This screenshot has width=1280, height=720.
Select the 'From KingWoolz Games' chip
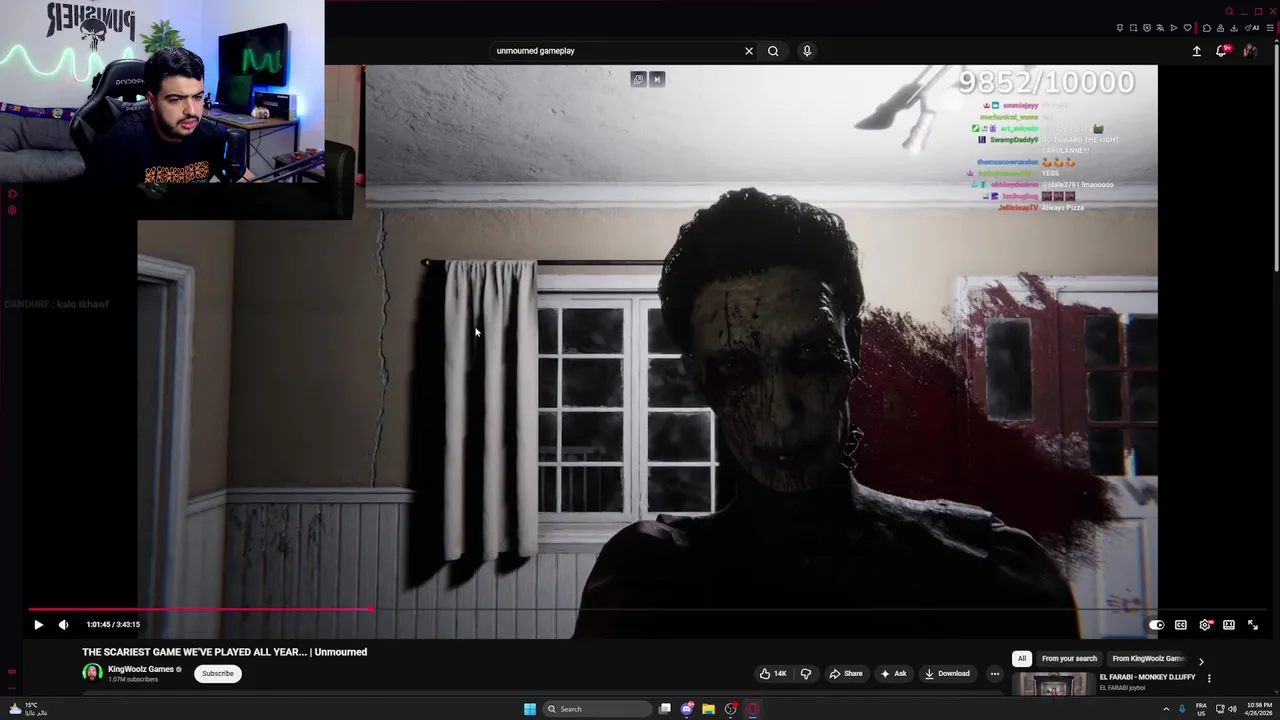1148,659
